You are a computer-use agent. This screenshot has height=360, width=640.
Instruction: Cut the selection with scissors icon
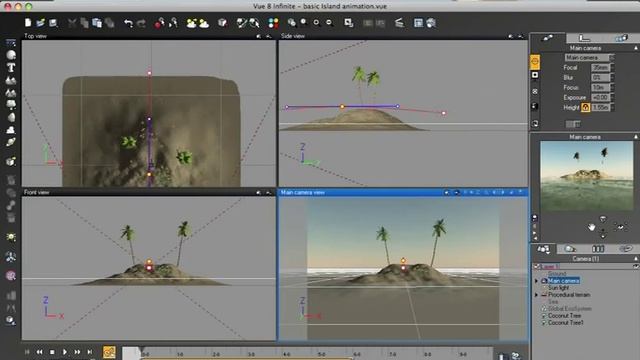[x=72, y=23]
